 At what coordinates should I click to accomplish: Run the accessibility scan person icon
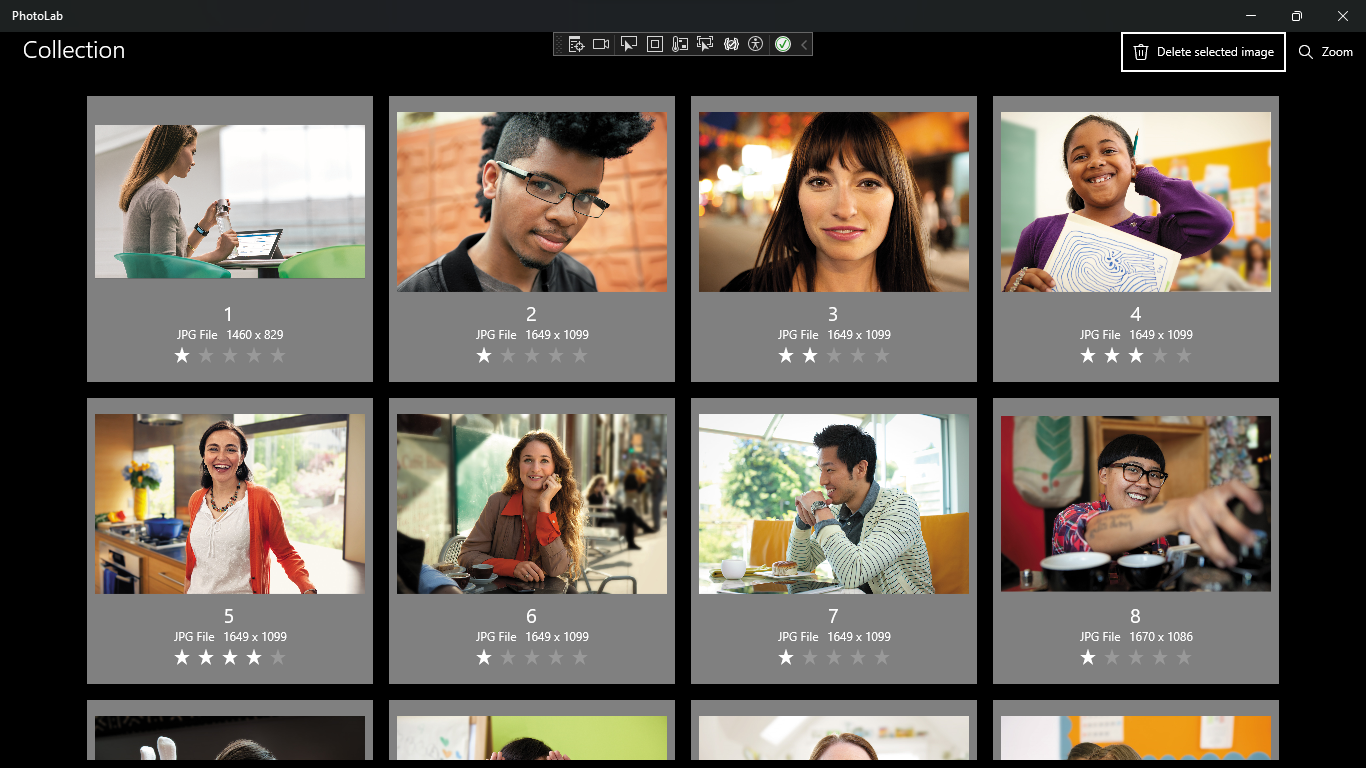755,44
